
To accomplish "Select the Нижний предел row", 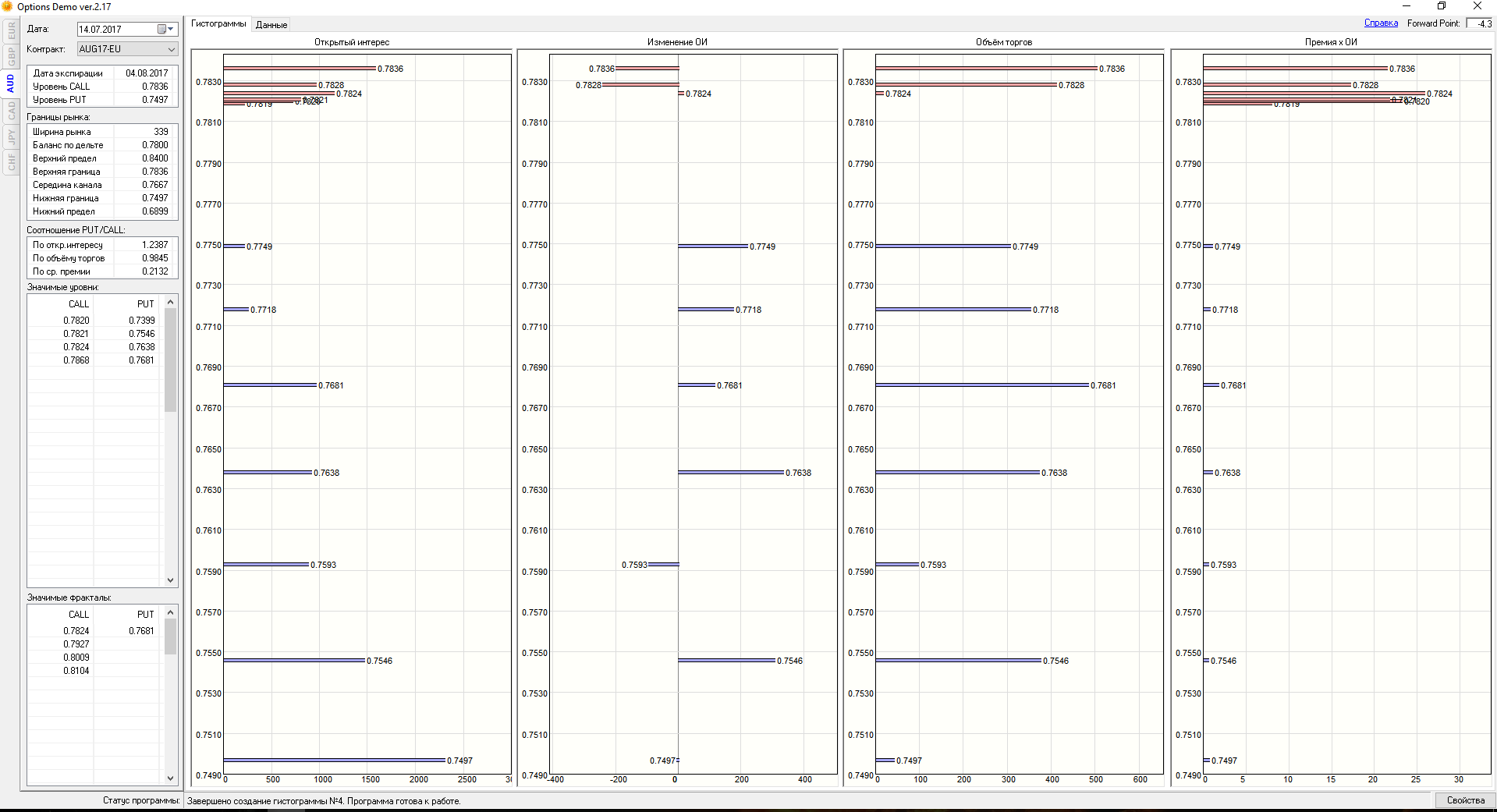I will [102, 211].
